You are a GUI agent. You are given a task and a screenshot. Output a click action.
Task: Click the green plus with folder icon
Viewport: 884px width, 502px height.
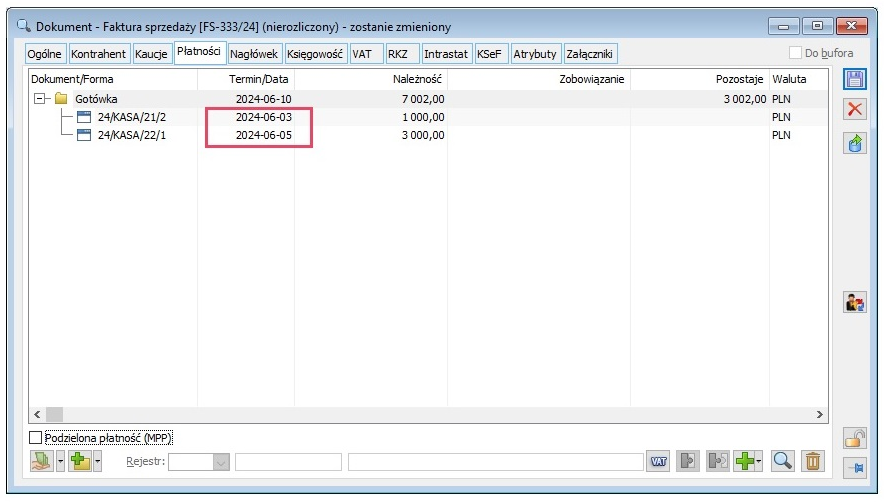point(80,461)
